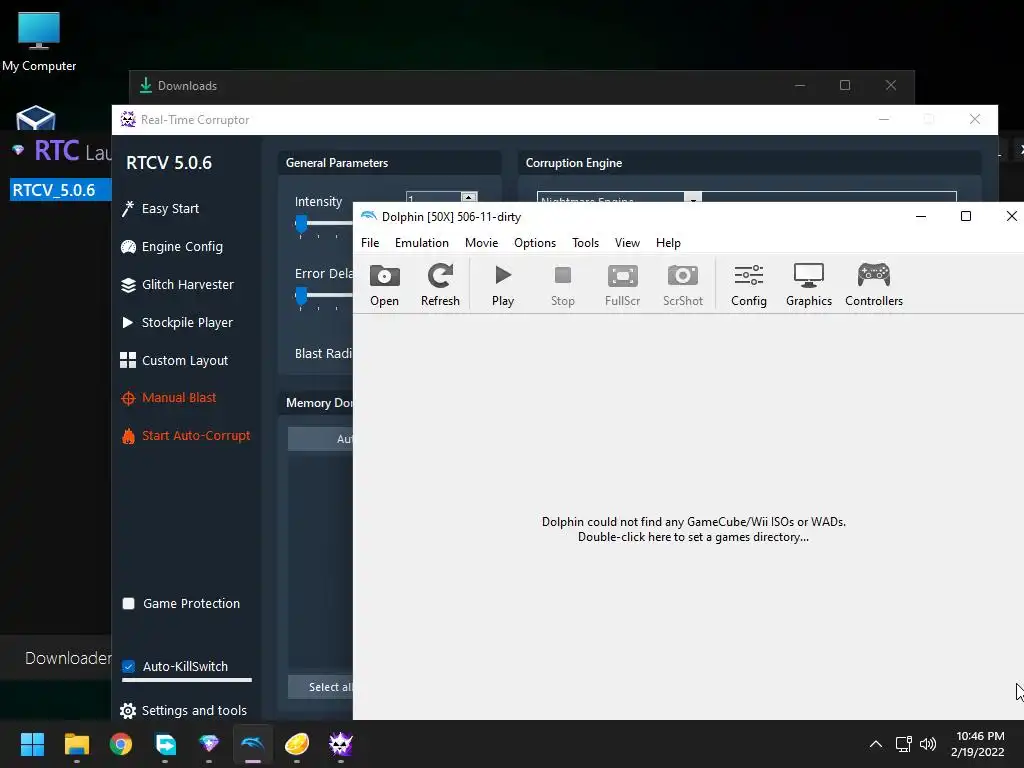Image resolution: width=1024 pixels, height=768 pixels.
Task: Click Start Auto-Corrupt in RTCV
Action: [x=185, y=436]
